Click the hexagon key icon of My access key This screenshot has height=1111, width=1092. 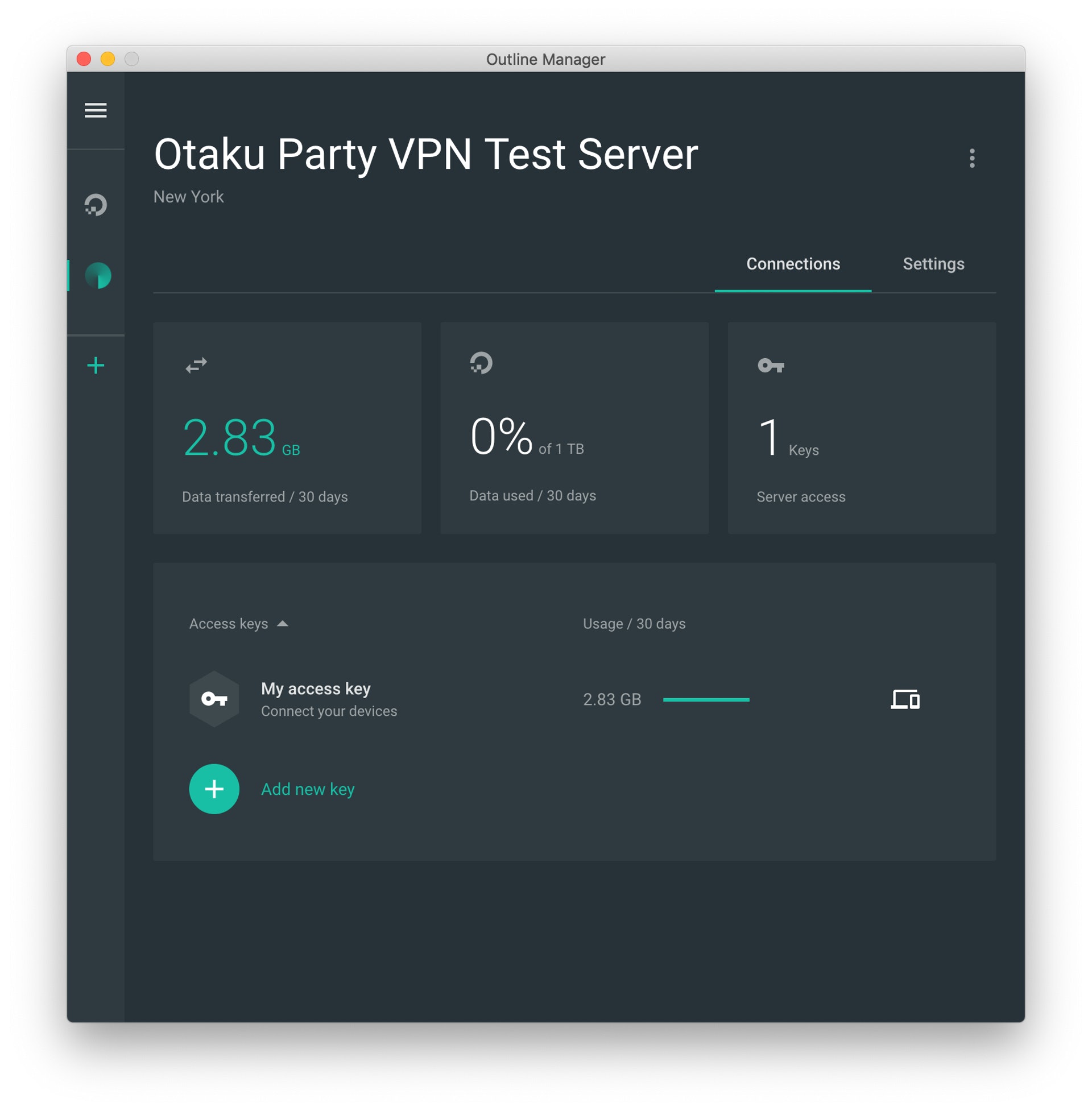tap(214, 699)
